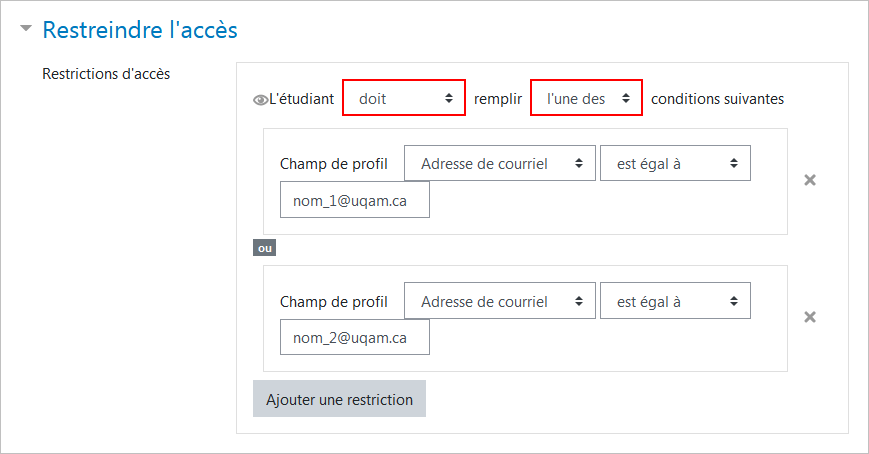The image size is (869, 454).
Task: Click the 'conditions suivantes' text
Action: [x=717, y=99]
